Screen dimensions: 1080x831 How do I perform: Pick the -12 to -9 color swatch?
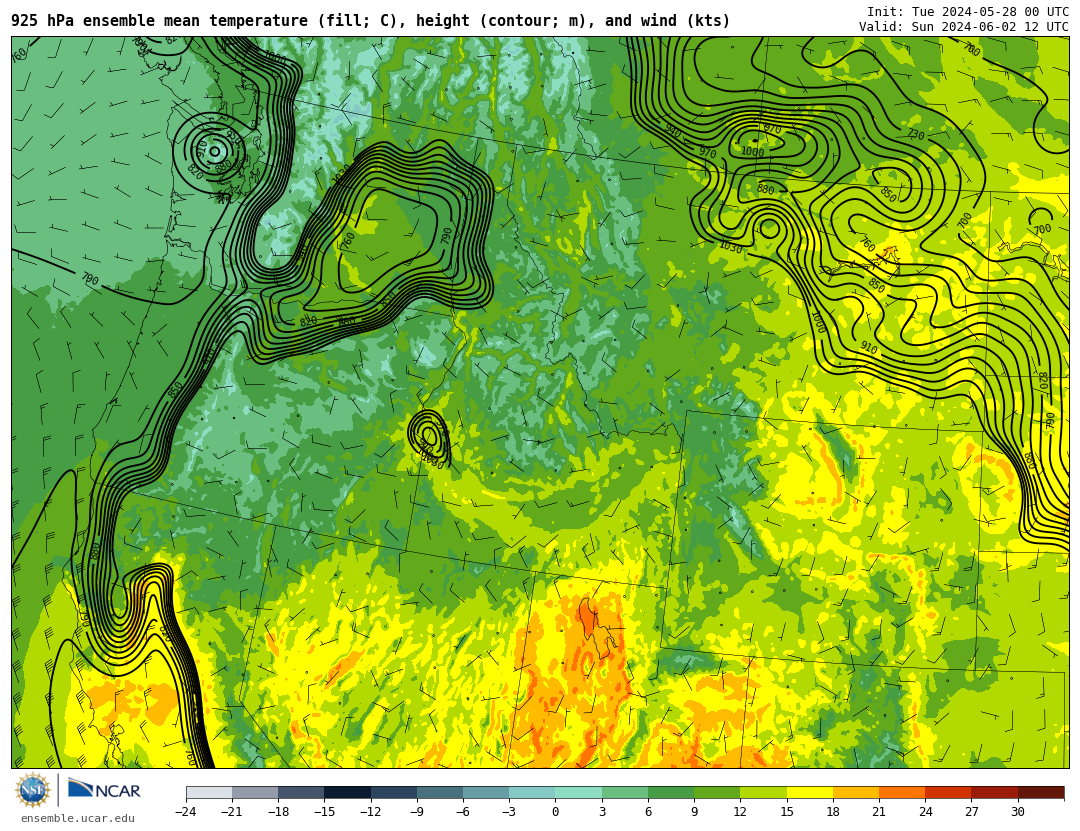click(x=394, y=792)
